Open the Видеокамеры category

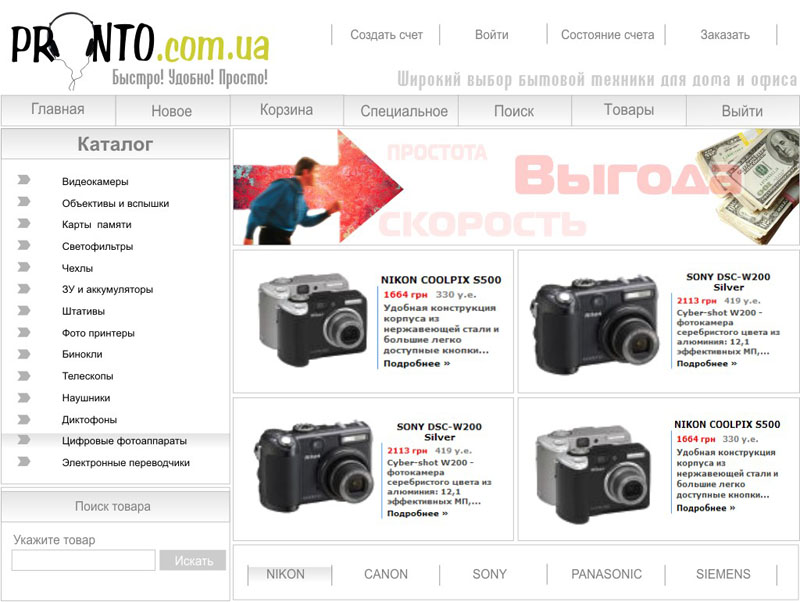[95, 182]
